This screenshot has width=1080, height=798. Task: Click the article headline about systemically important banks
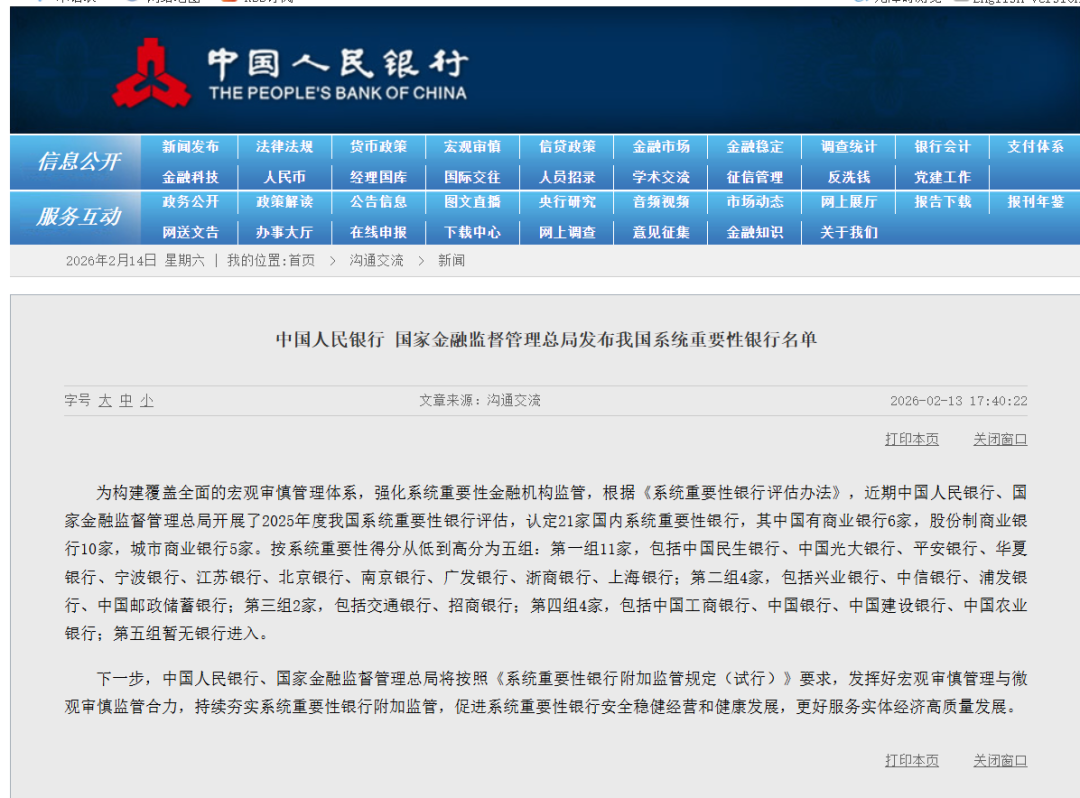click(x=540, y=339)
